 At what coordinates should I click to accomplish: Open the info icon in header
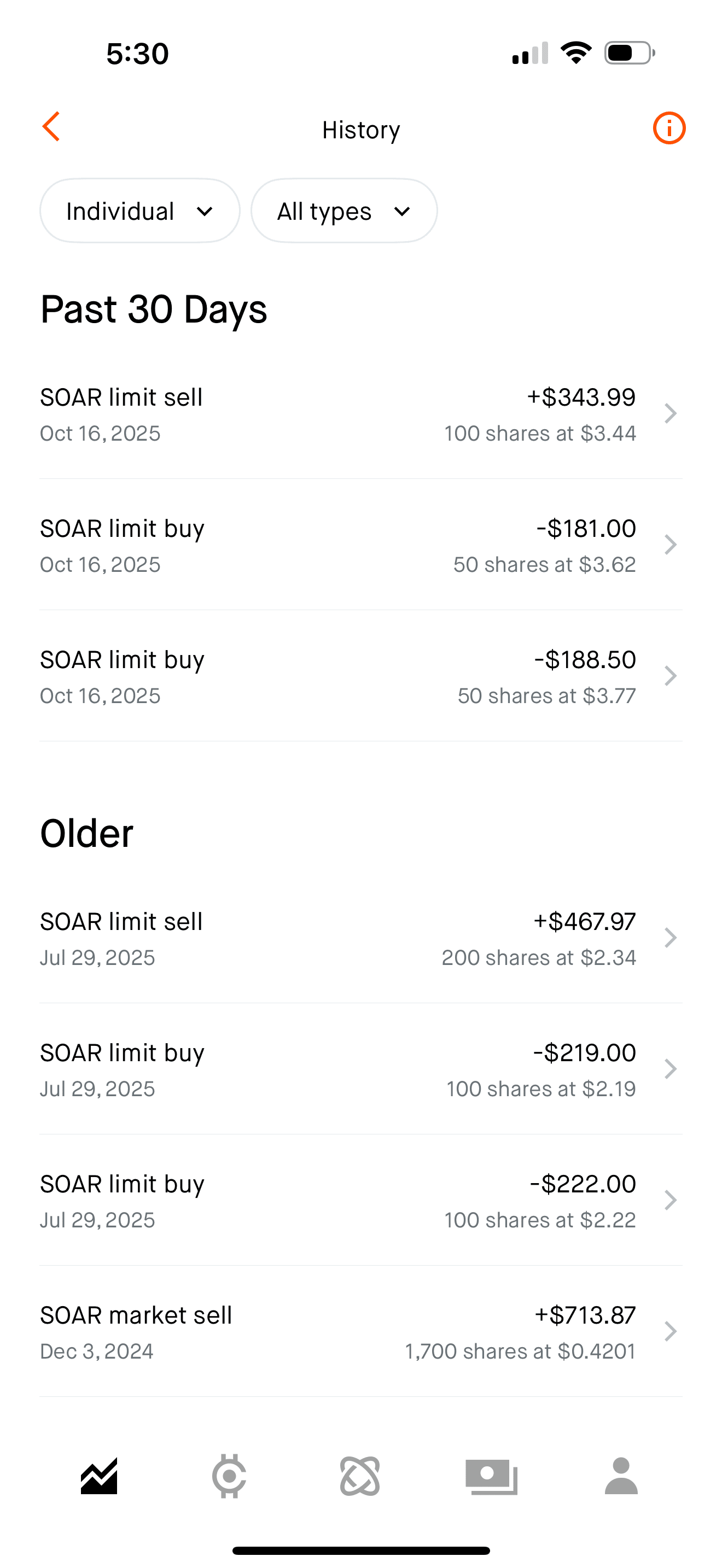click(x=669, y=128)
